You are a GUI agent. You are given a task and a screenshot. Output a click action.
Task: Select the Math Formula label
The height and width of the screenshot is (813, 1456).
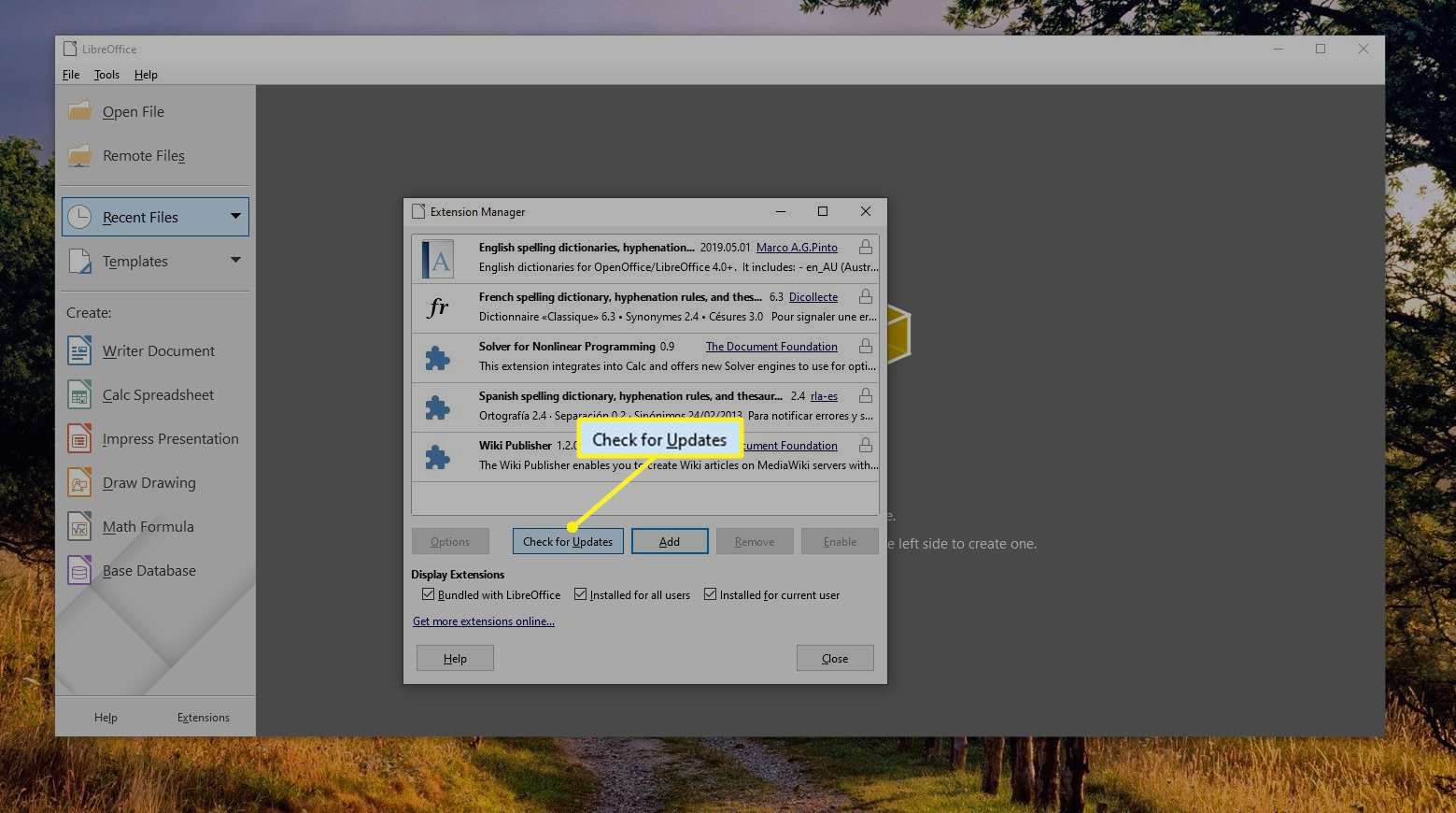point(148,527)
